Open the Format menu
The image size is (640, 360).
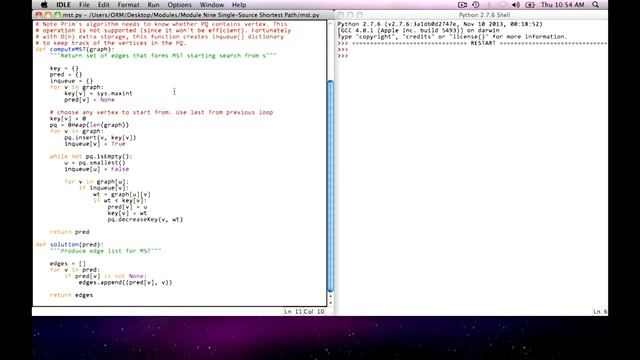pyautogui.click(x=128, y=5)
